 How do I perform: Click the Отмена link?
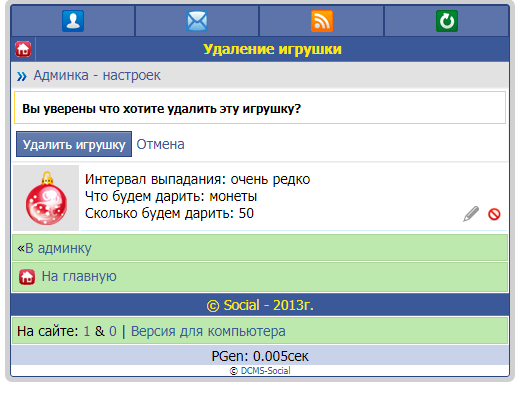(x=160, y=144)
